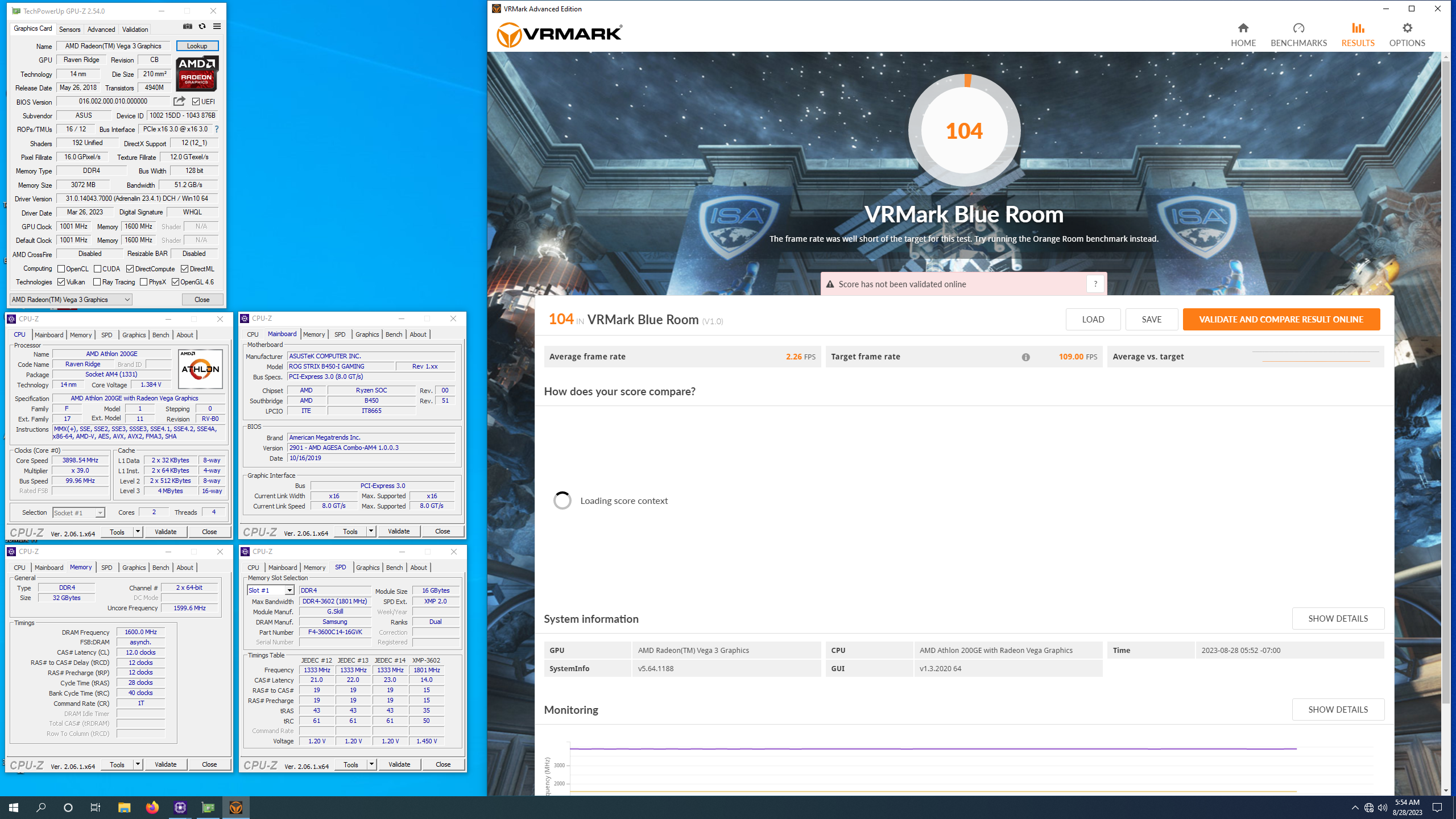Click GPU-Z refresh icon
The height and width of the screenshot is (819, 1456).
pos(202,27)
